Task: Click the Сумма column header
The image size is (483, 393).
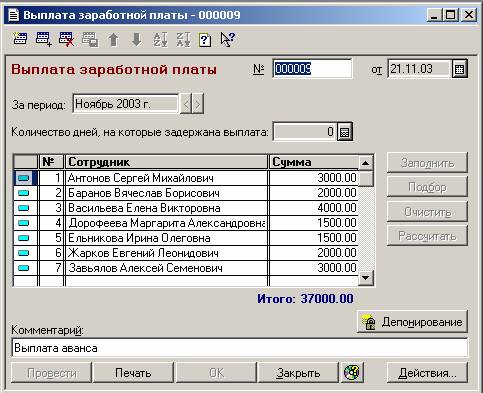Action: click(313, 162)
